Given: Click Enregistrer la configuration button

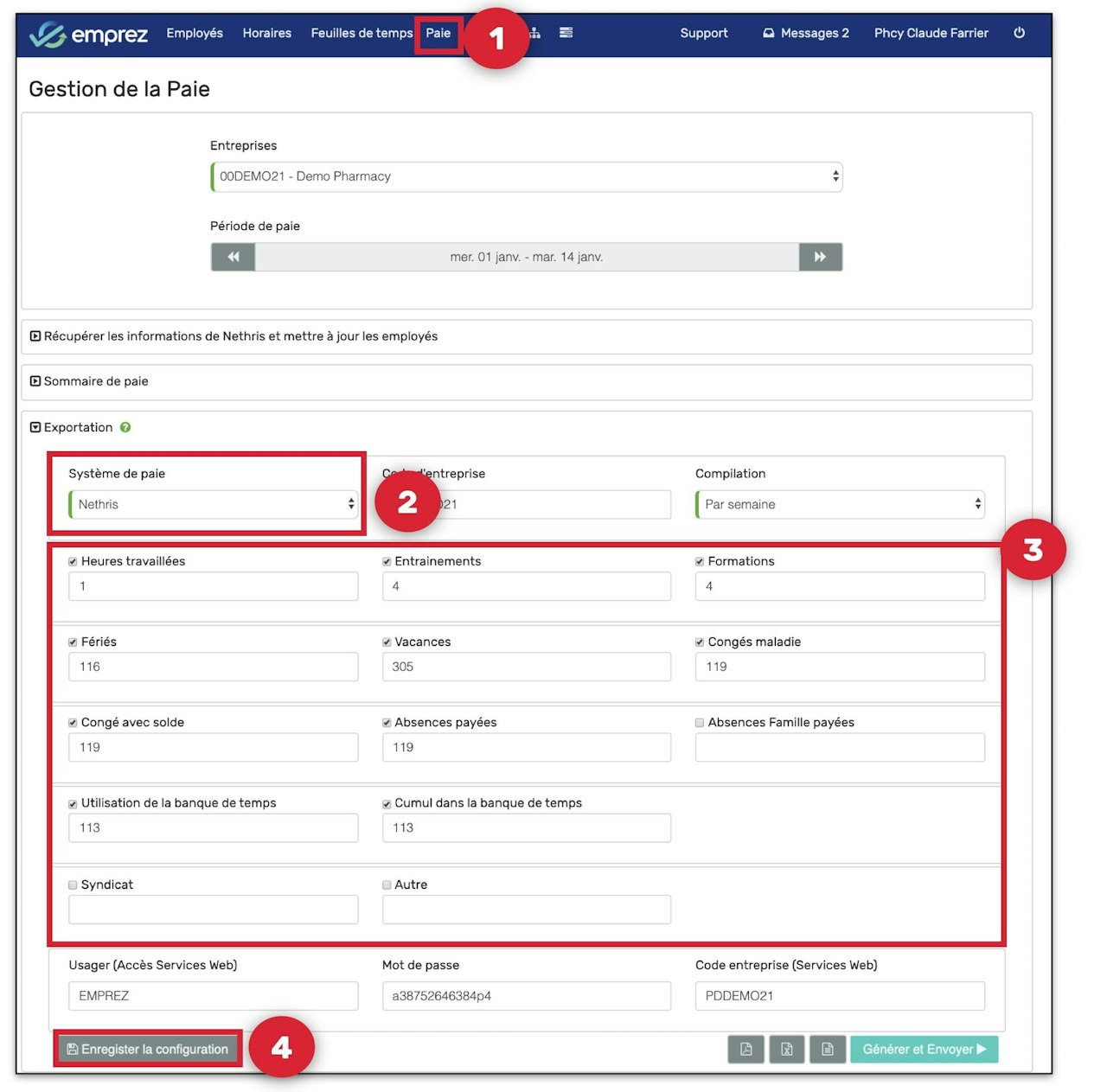Looking at the screenshot, I should (x=148, y=1049).
